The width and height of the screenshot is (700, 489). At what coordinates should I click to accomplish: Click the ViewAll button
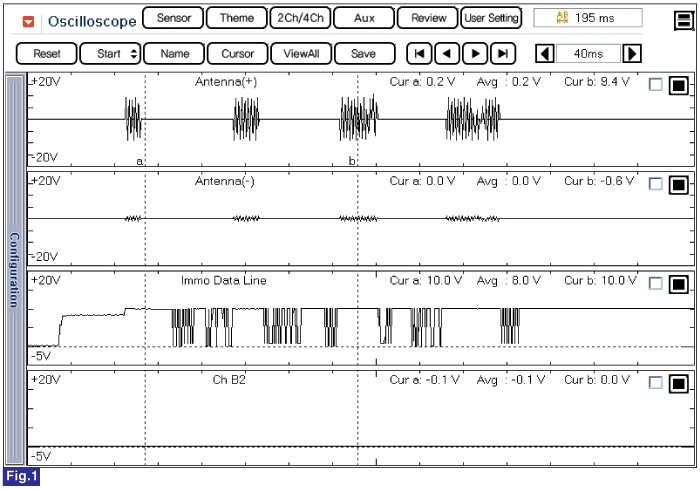(300, 54)
